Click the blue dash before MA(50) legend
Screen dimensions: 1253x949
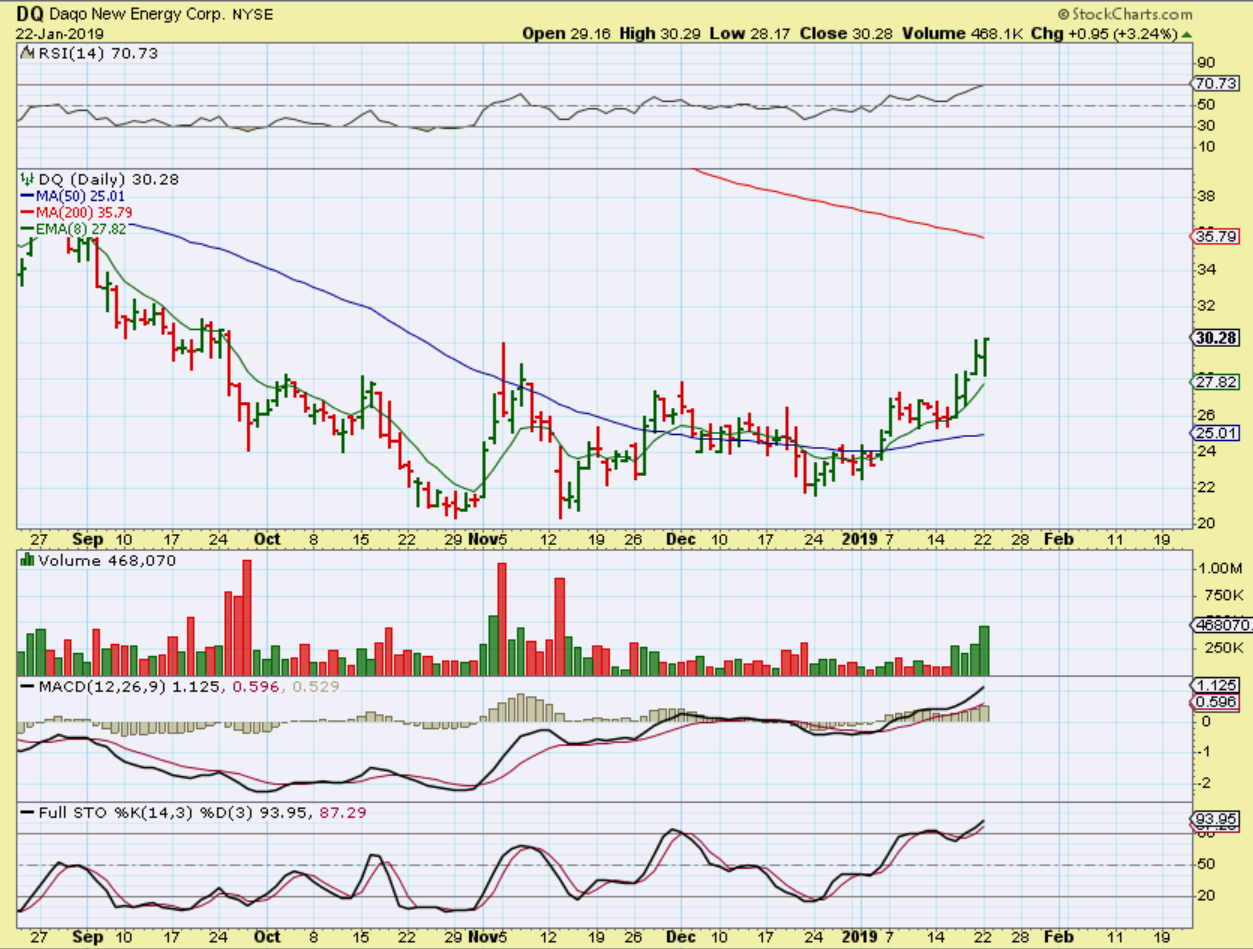coord(27,195)
